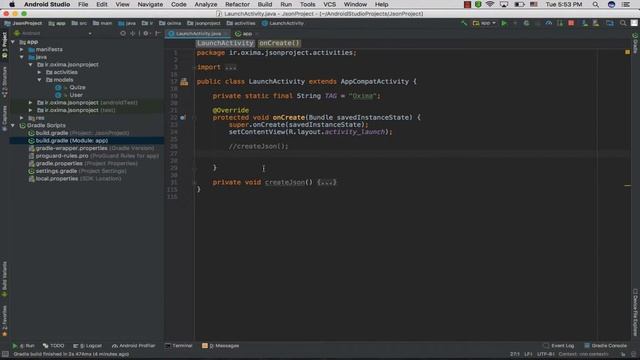
Task: Click the yellow inspection indicator square
Action: coord(627,52)
